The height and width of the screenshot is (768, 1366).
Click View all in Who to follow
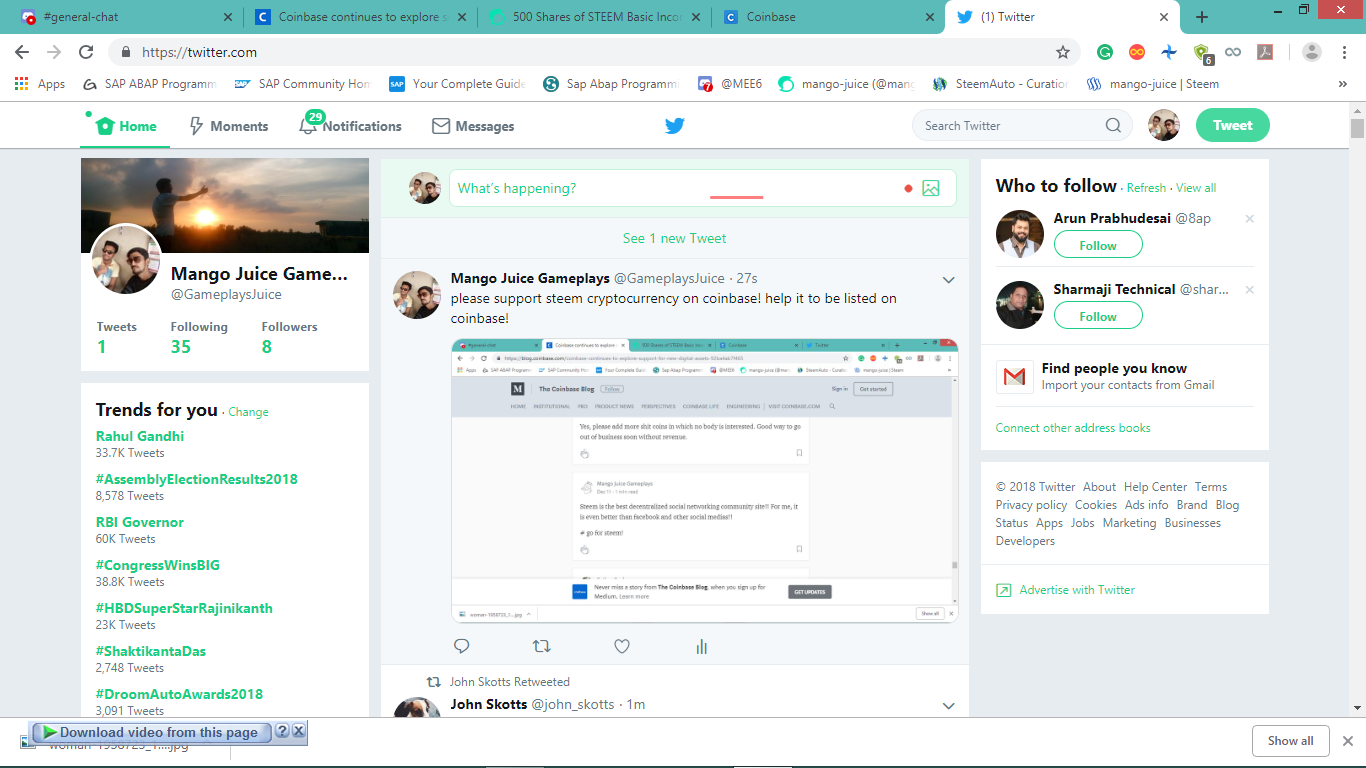click(x=1196, y=188)
